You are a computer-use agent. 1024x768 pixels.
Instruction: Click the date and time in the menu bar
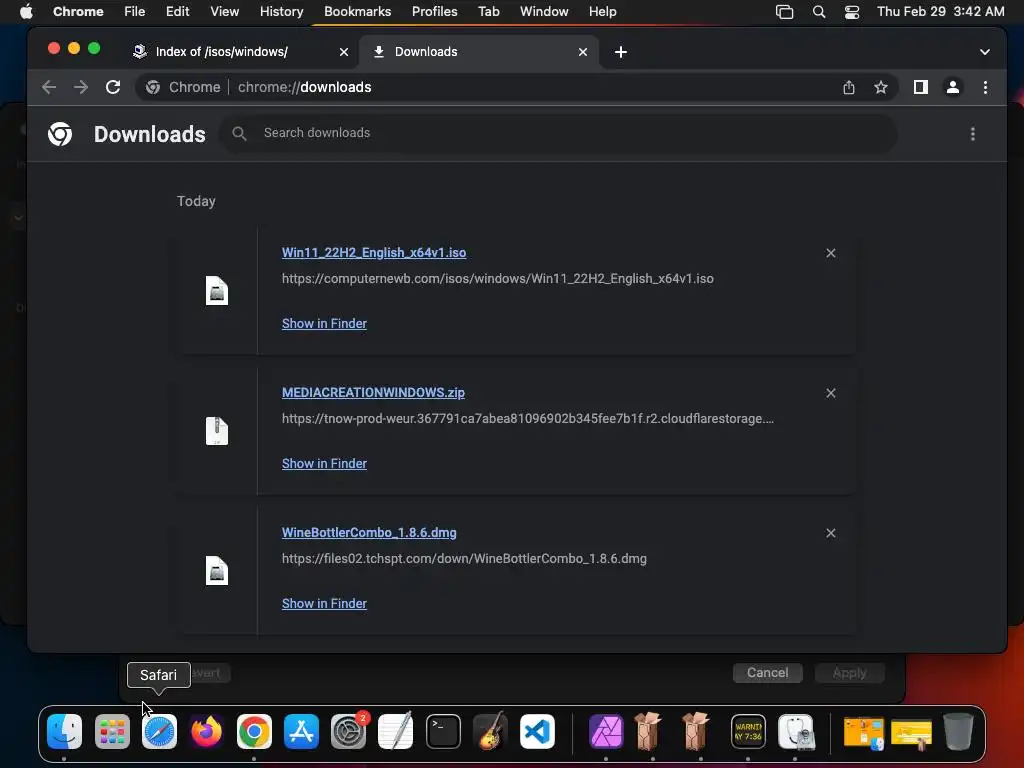click(x=940, y=12)
